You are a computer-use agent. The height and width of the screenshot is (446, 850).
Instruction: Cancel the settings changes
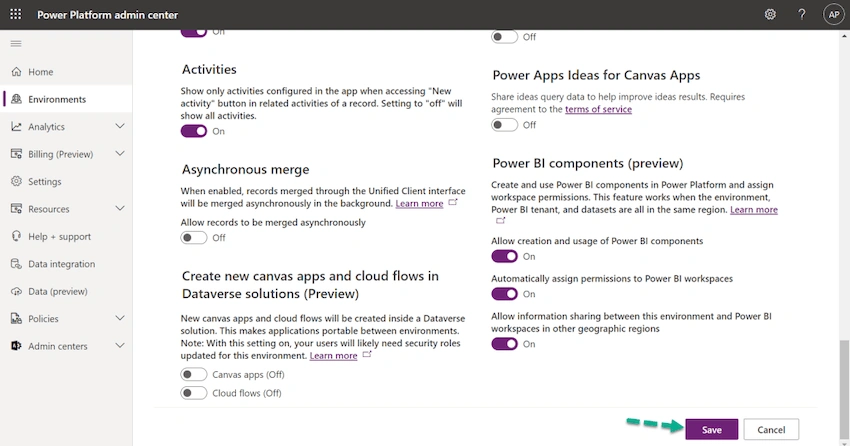[771, 430]
